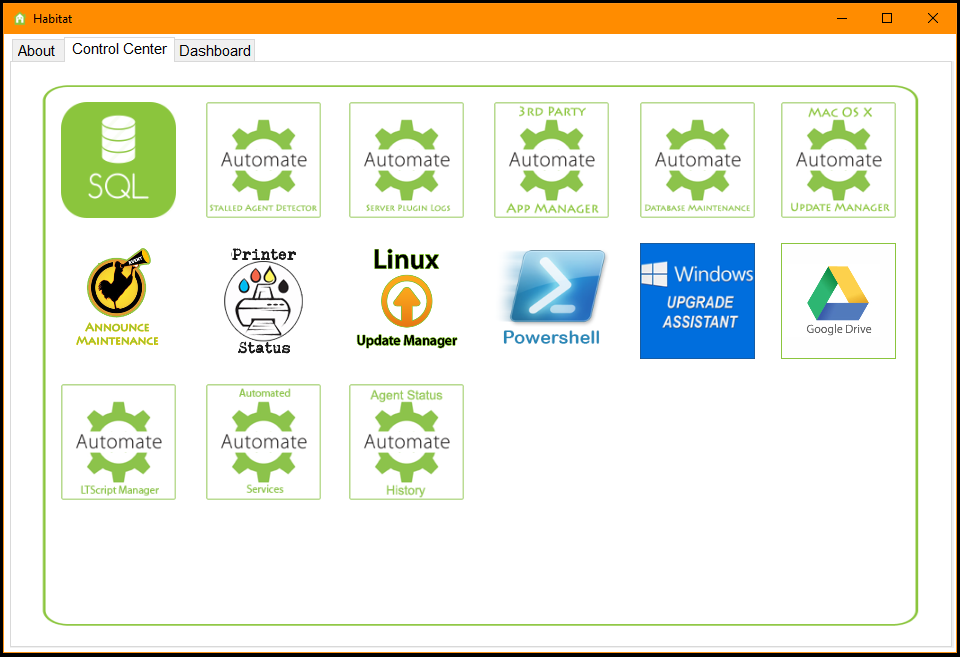This screenshot has width=960, height=657.
Task: Open the SQL database tool
Action: 118,160
